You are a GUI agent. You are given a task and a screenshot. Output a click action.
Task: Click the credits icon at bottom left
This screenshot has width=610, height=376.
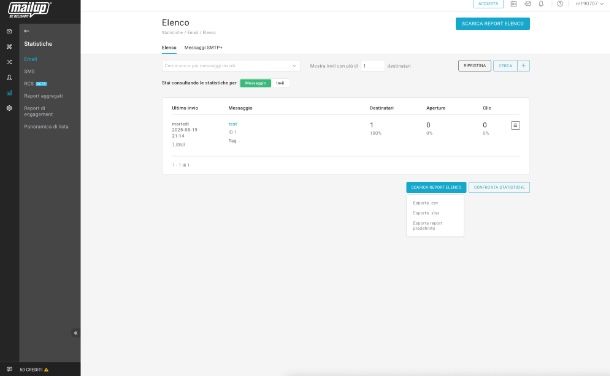coord(9,369)
